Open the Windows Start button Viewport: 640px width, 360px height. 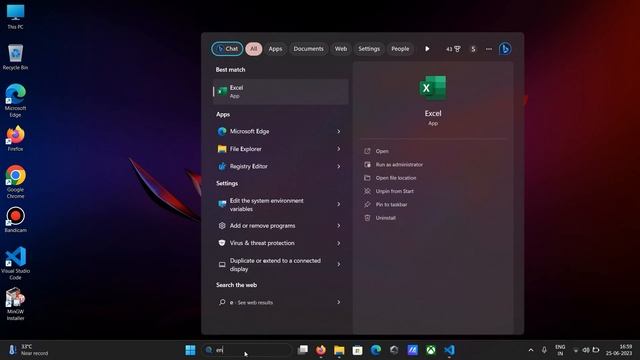(x=190, y=350)
